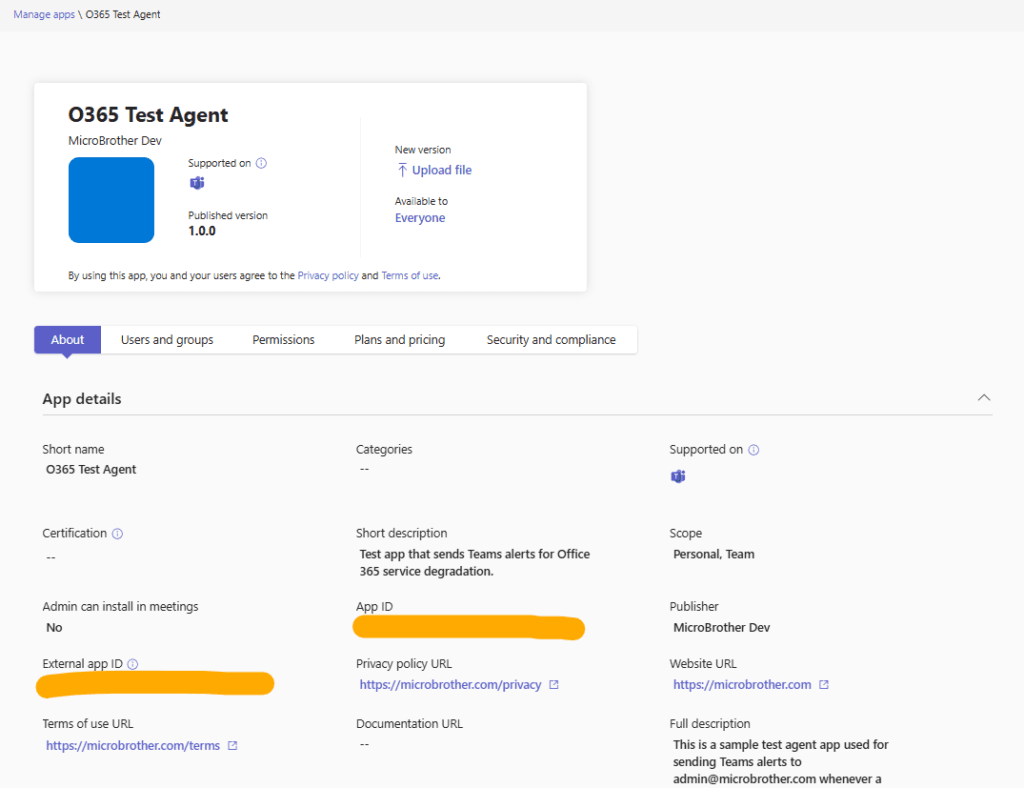1024x788 pixels.
Task: Open the Privacy policy link in app card
Action: coord(328,276)
